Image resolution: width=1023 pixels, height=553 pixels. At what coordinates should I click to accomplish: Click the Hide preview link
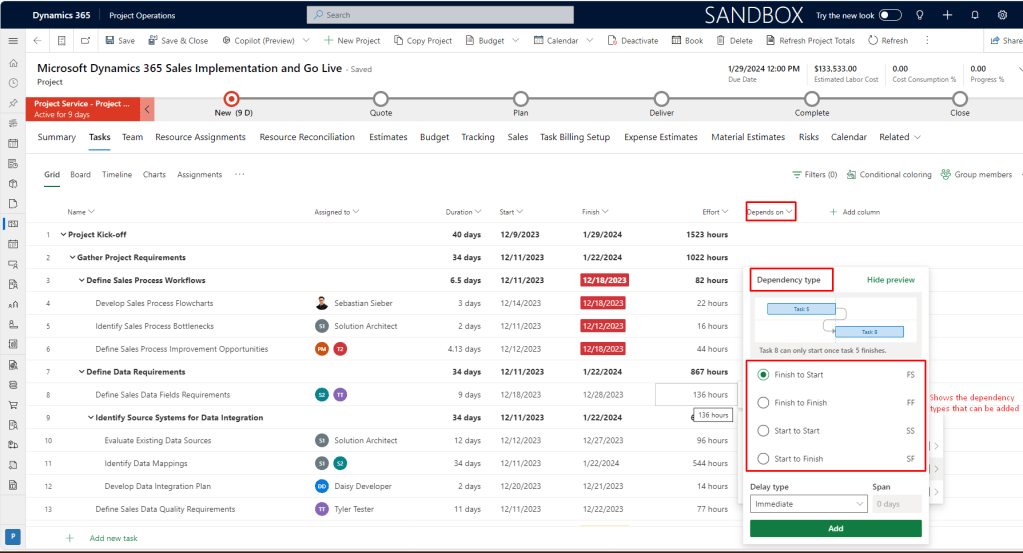[x=890, y=280]
